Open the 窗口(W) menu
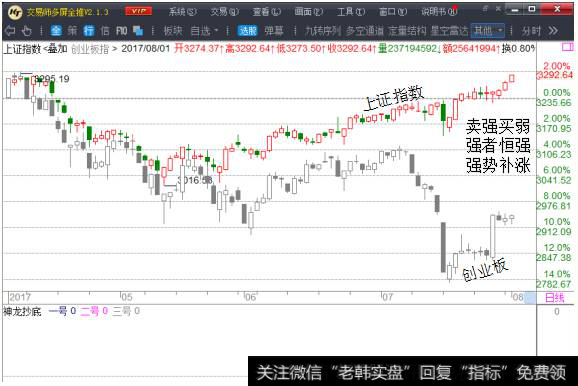The width and height of the screenshot is (578, 386). point(393,12)
